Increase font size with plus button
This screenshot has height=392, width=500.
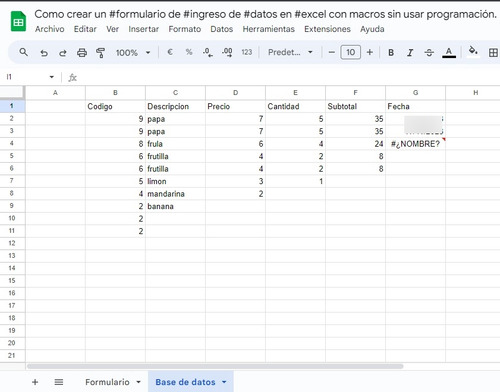[x=369, y=52]
